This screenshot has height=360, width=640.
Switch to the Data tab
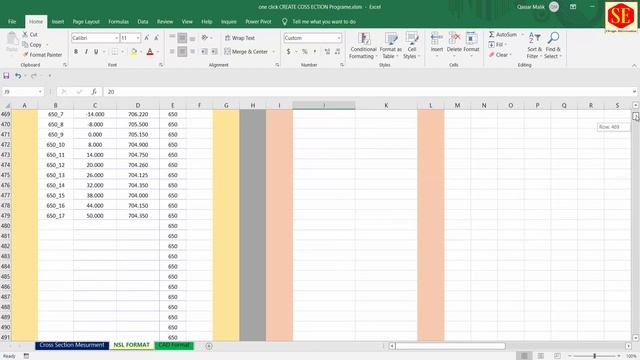[143, 22]
